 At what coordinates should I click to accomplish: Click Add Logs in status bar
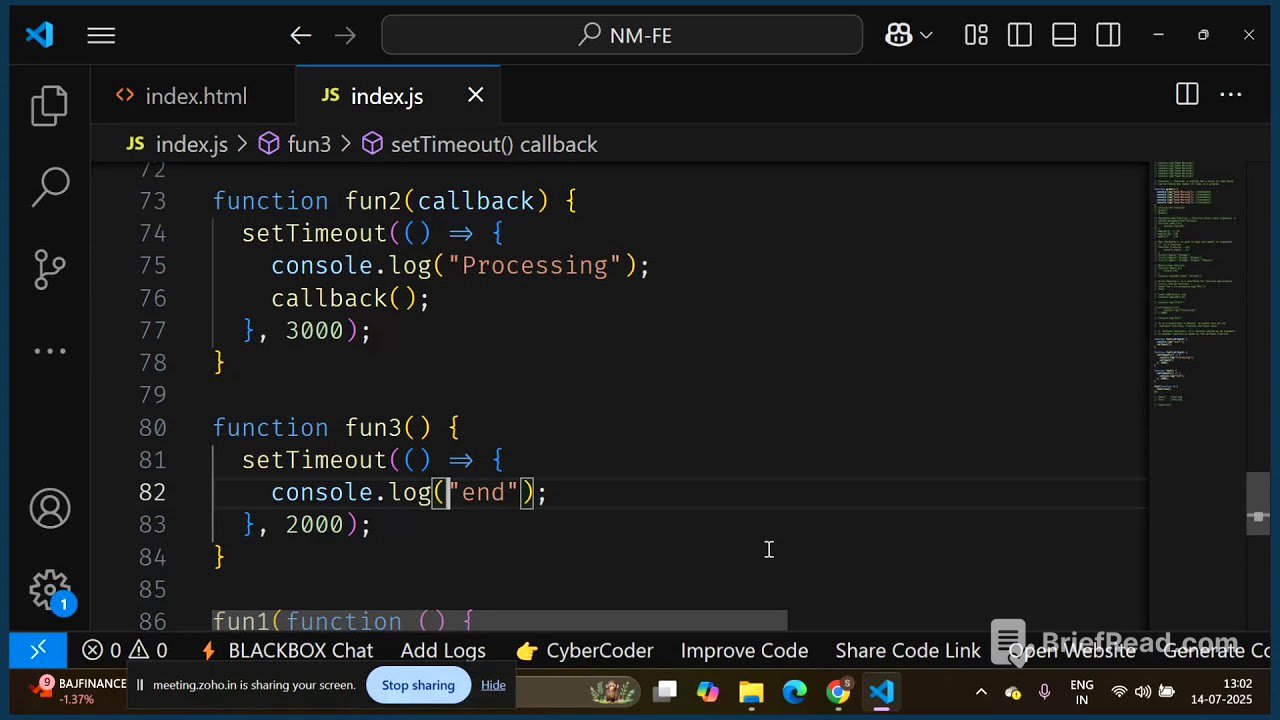click(443, 650)
